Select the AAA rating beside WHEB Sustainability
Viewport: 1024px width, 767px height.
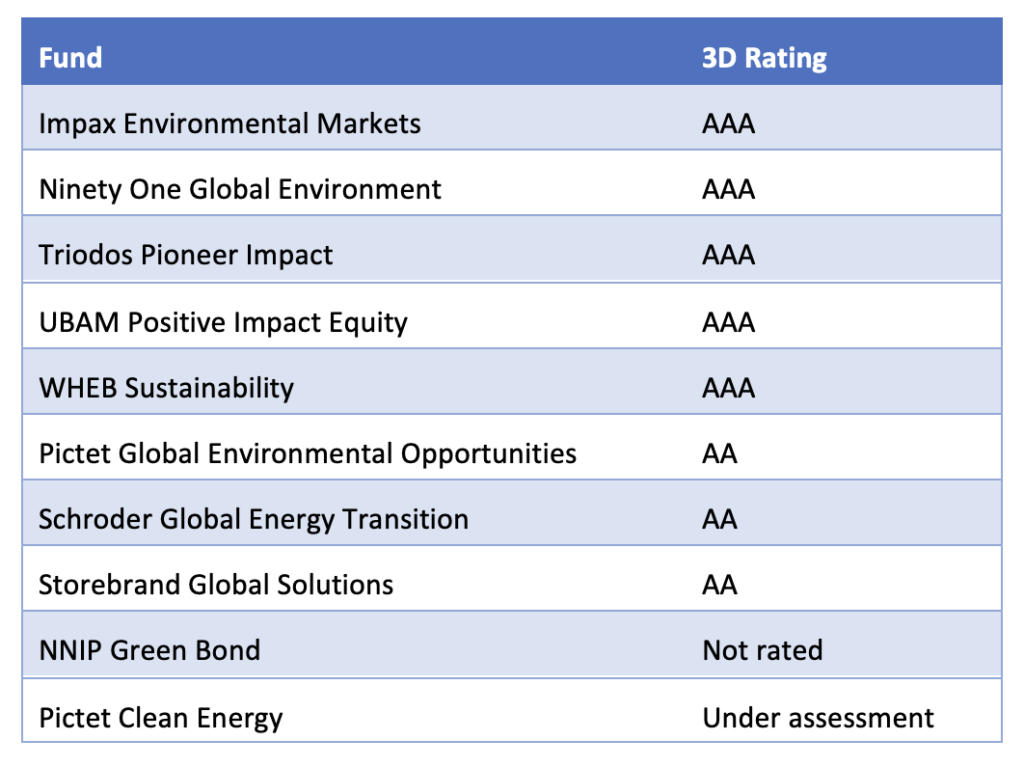click(728, 388)
